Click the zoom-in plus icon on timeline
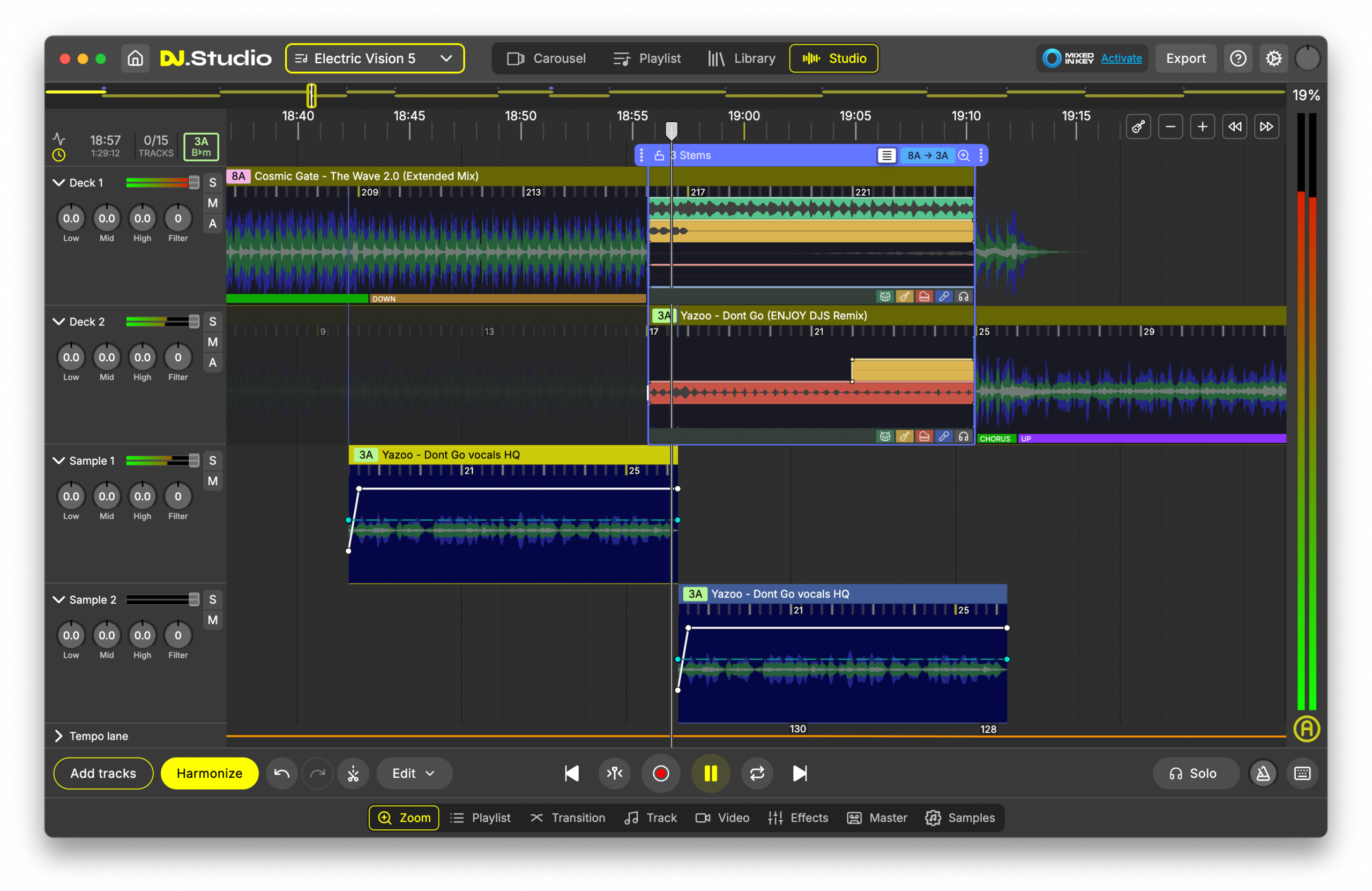The width and height of the screenshot is (1372, 891). point(1202,127)
